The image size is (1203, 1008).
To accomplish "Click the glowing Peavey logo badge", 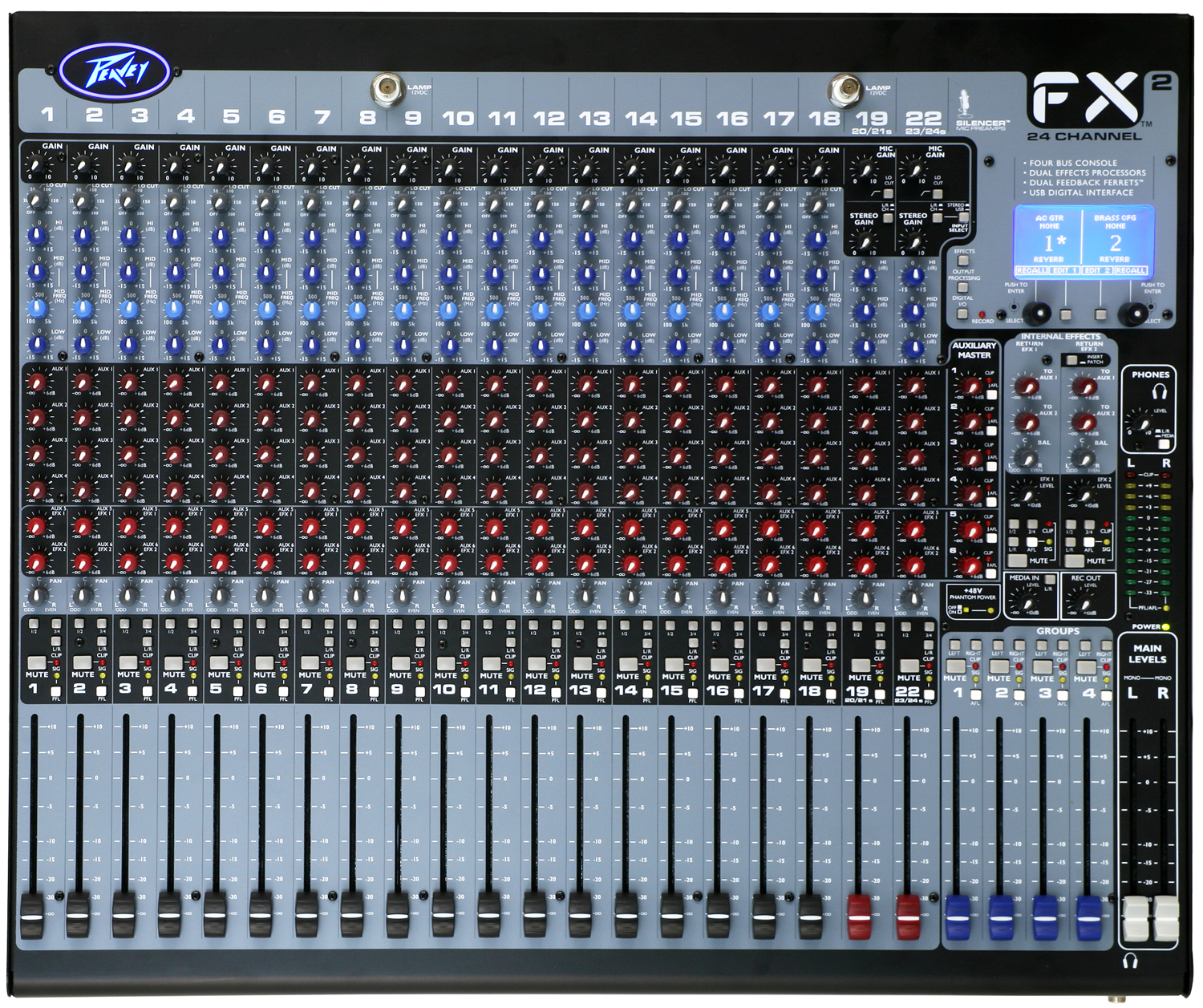I will tap(116, 71).
